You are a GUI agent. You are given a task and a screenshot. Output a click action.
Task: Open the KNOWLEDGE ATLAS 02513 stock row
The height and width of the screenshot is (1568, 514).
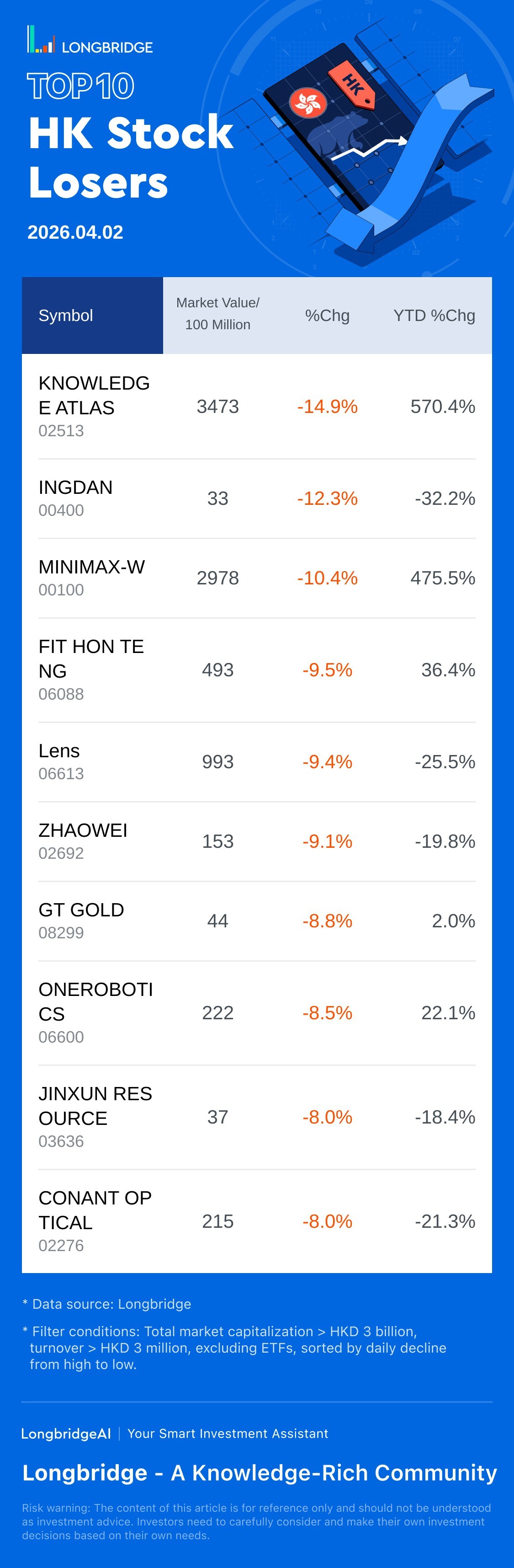94,406
